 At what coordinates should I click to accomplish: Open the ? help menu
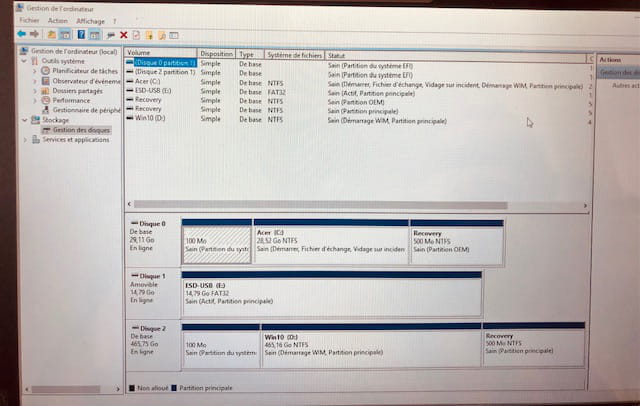coord(115,21)
